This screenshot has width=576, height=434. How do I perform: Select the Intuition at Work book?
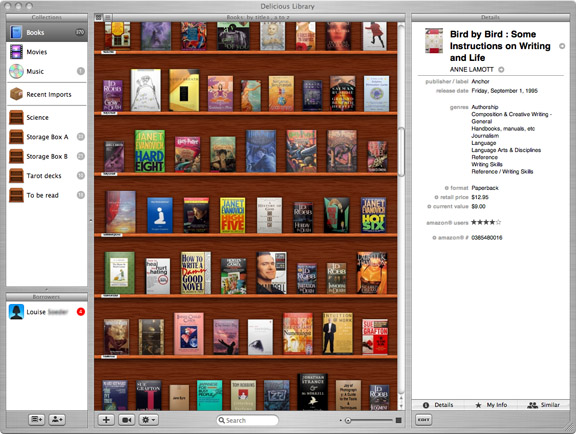tap(338, 333)
